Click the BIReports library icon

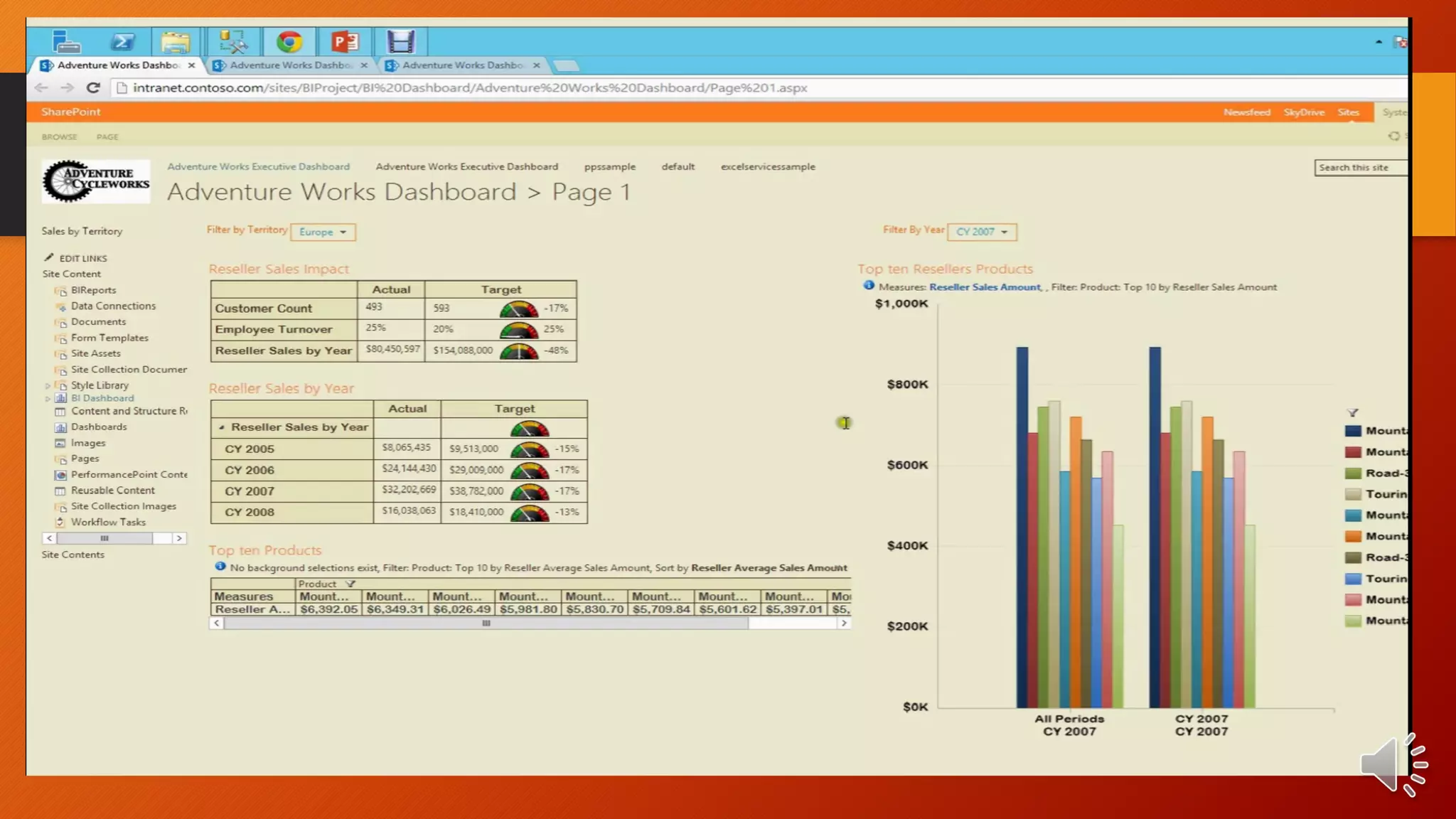(x=60, y=291)
